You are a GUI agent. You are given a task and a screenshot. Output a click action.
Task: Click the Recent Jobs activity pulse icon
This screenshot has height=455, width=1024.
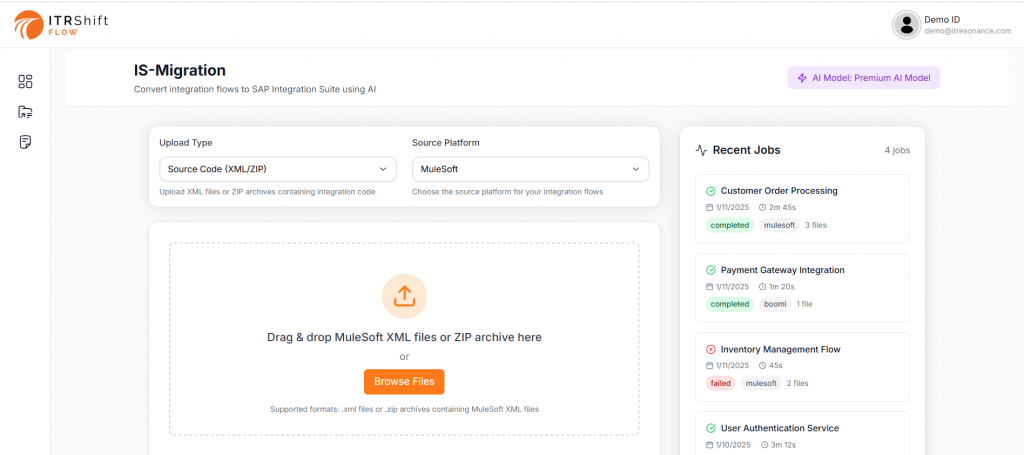coord(701,150)
